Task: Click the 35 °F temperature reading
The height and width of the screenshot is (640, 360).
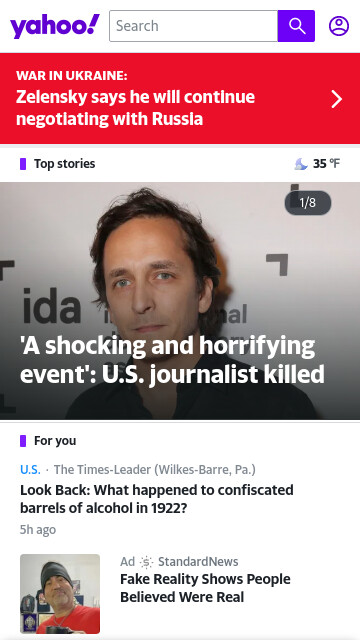Action: pyautogui.click(x=326, y=164)
